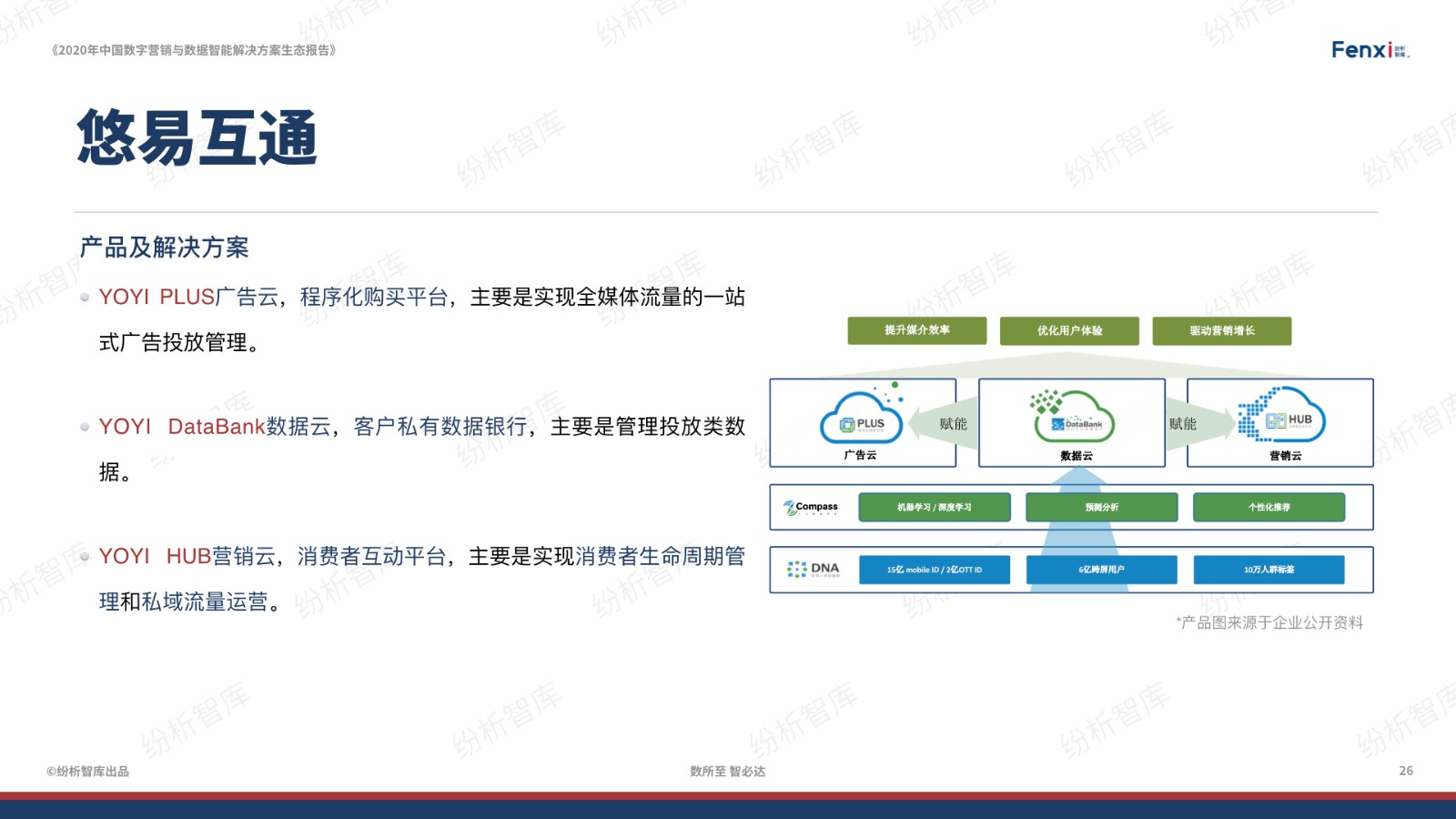Click the HUB cloud logo

pyautogui.click(x=1281, y=414)
